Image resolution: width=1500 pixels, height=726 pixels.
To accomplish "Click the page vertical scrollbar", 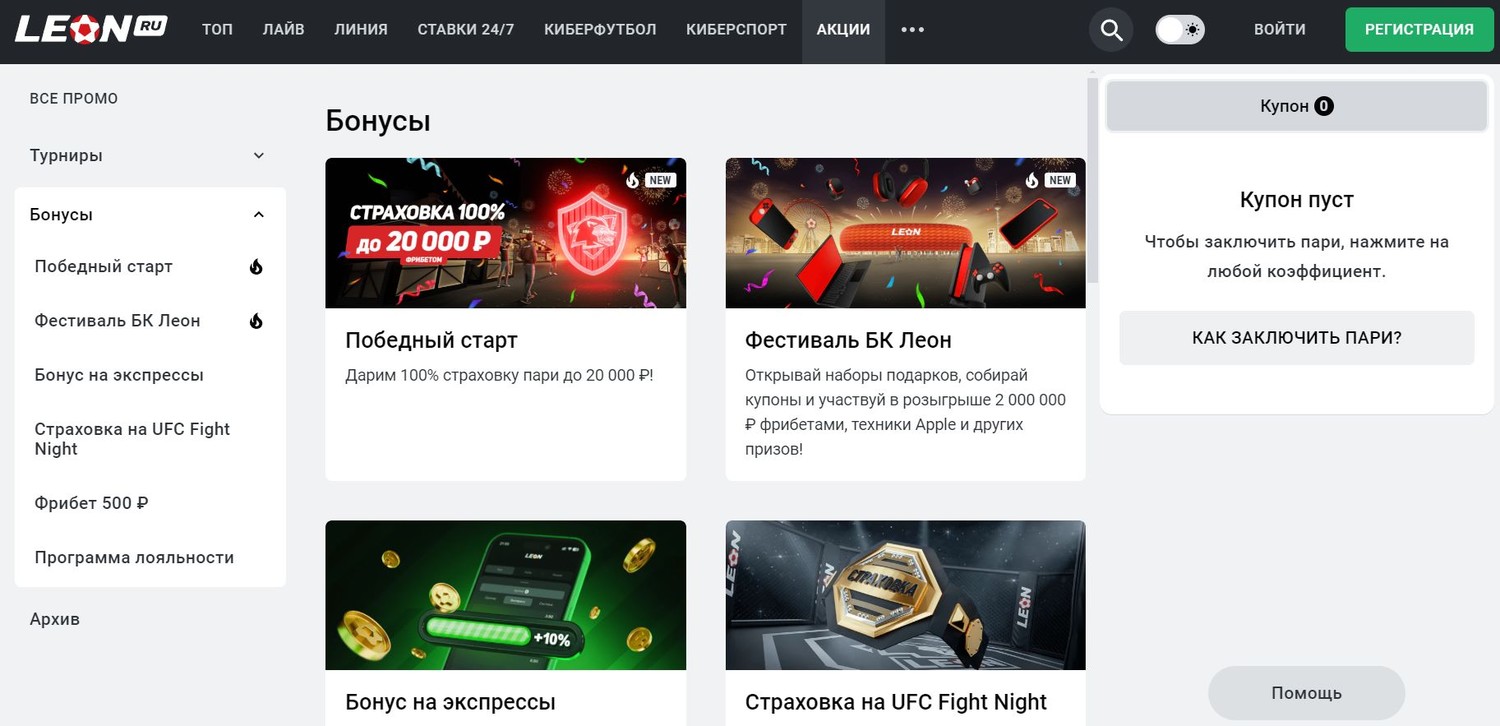I will (1092, 180).
